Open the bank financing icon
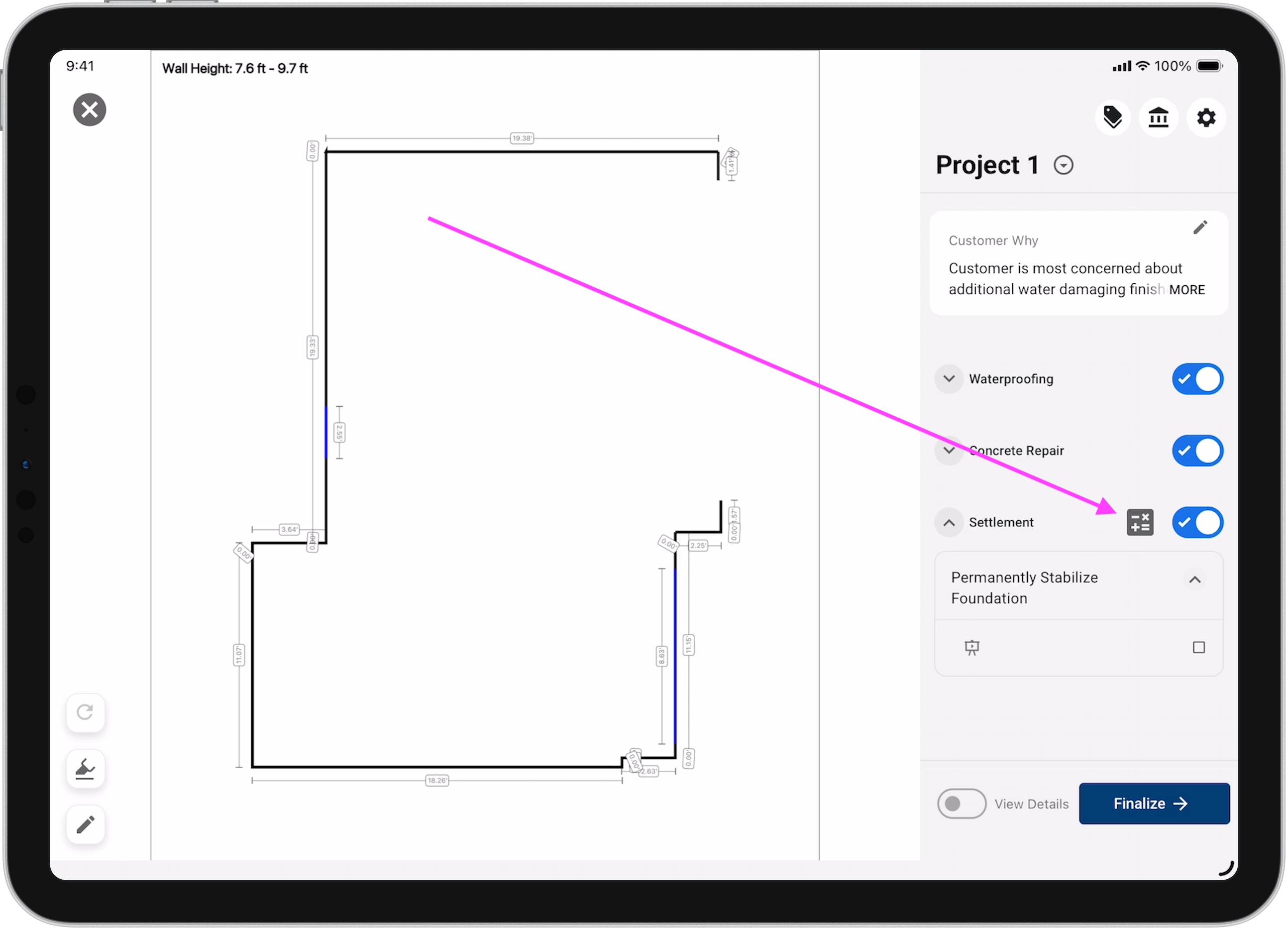Screen dimensions: 1288x930 pos(1159,117)
